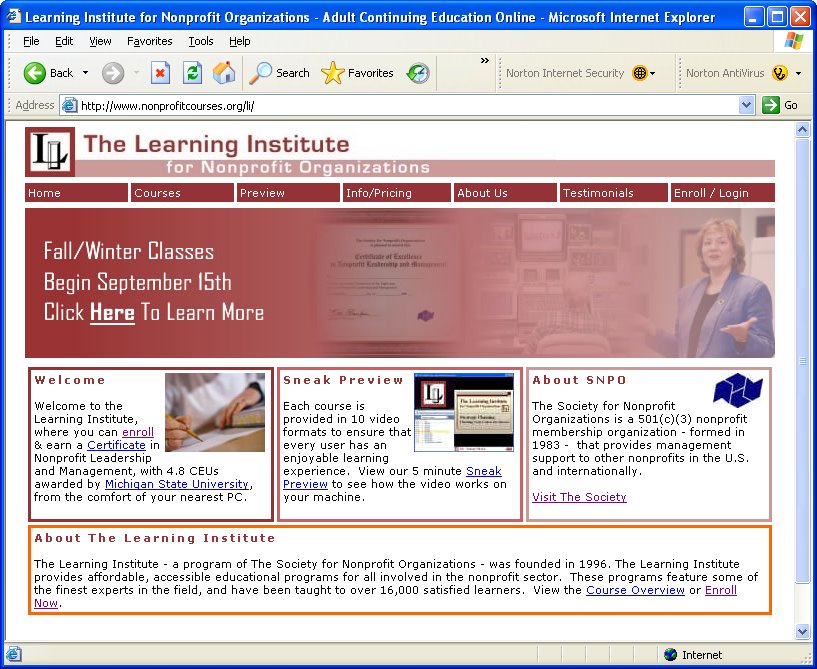
Task: Click the green Back arrow icon
Action: point(34,73)
